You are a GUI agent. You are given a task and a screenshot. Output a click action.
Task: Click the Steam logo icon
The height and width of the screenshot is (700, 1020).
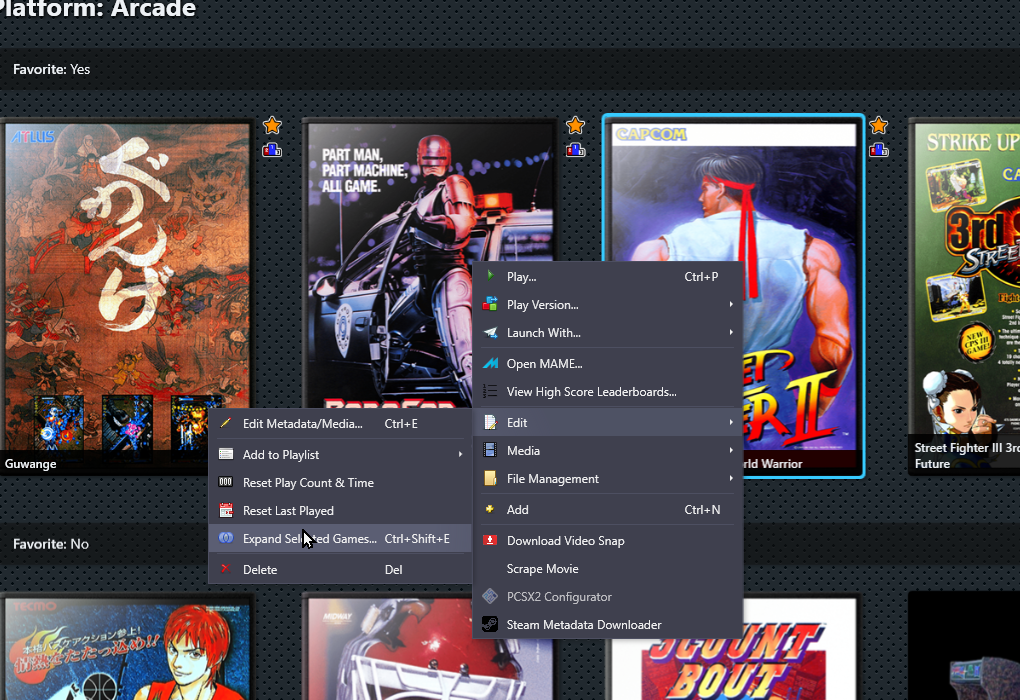pos(490,625)
